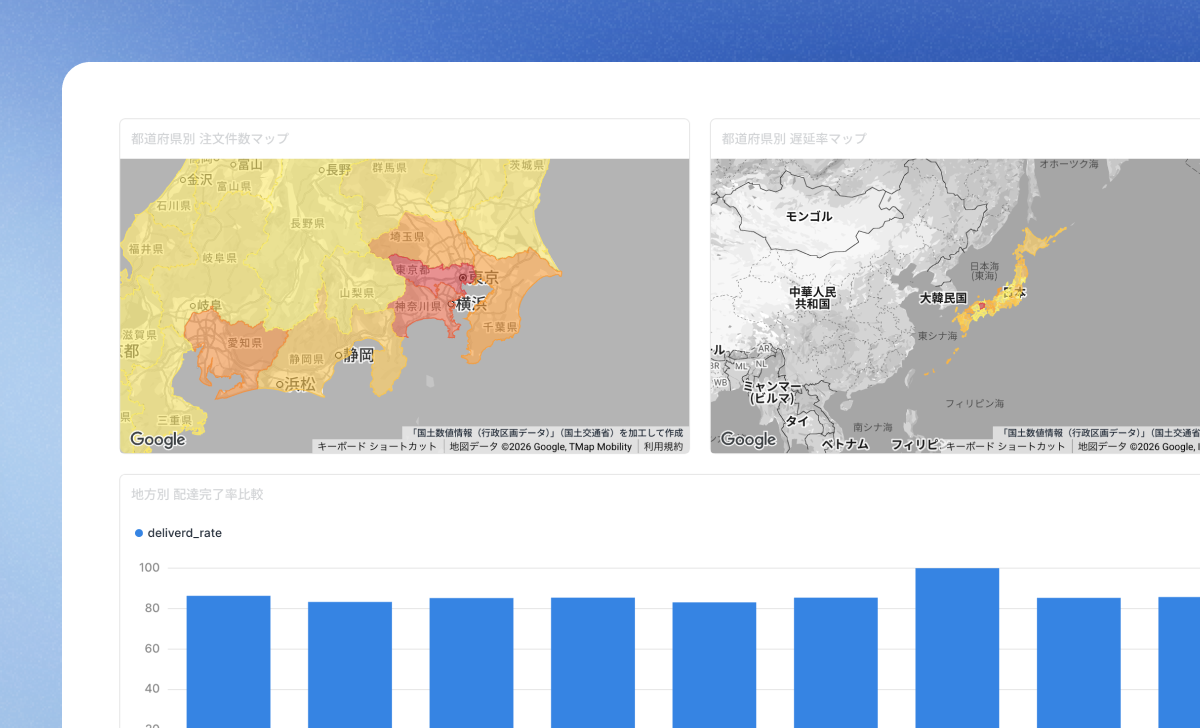The width and height of the screenshot is (1200, 728).
Task: Click the 中華人民共和国 label on the right map
Action: click(x=815, y=297)
